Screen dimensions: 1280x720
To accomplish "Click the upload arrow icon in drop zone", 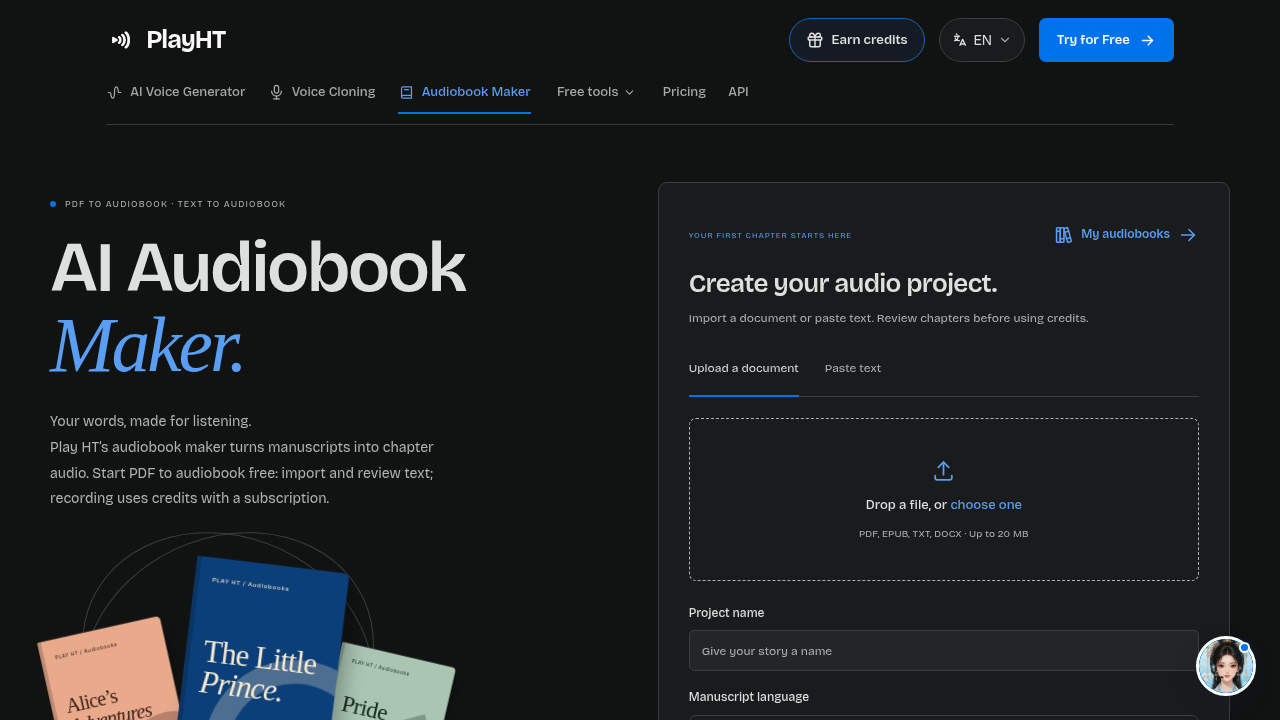I will pyautogui.click(x=943, y=471).
